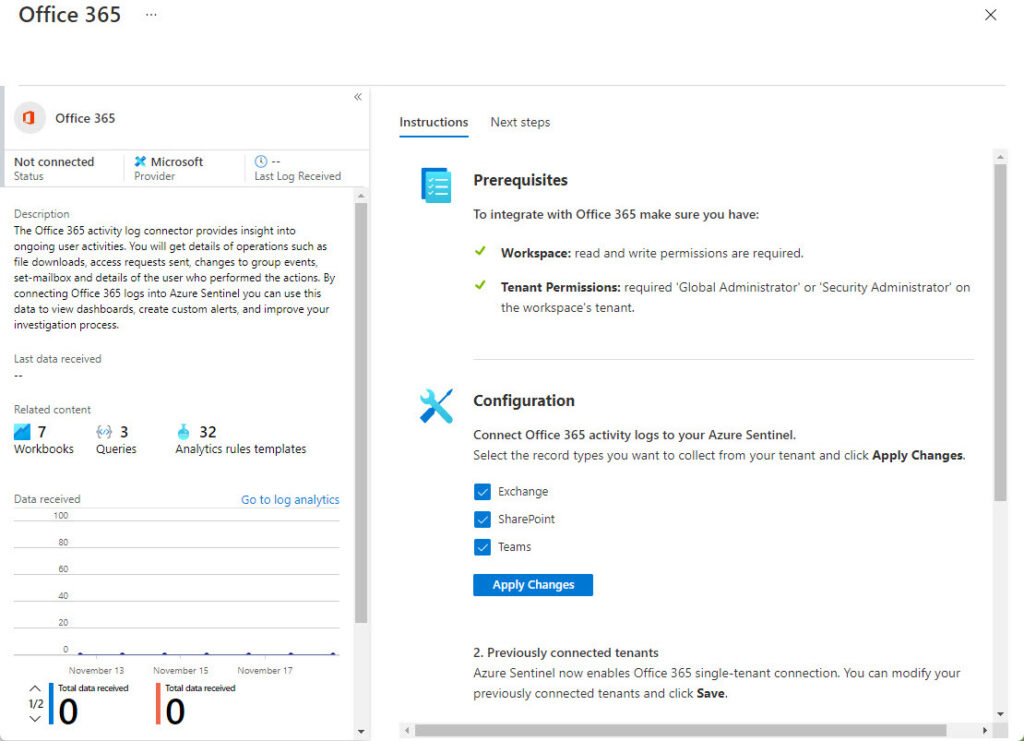This screenshot has width=1024, height=741.
Task: Click the instructions pane scroll up arrow
Action: pos(1000,157)
